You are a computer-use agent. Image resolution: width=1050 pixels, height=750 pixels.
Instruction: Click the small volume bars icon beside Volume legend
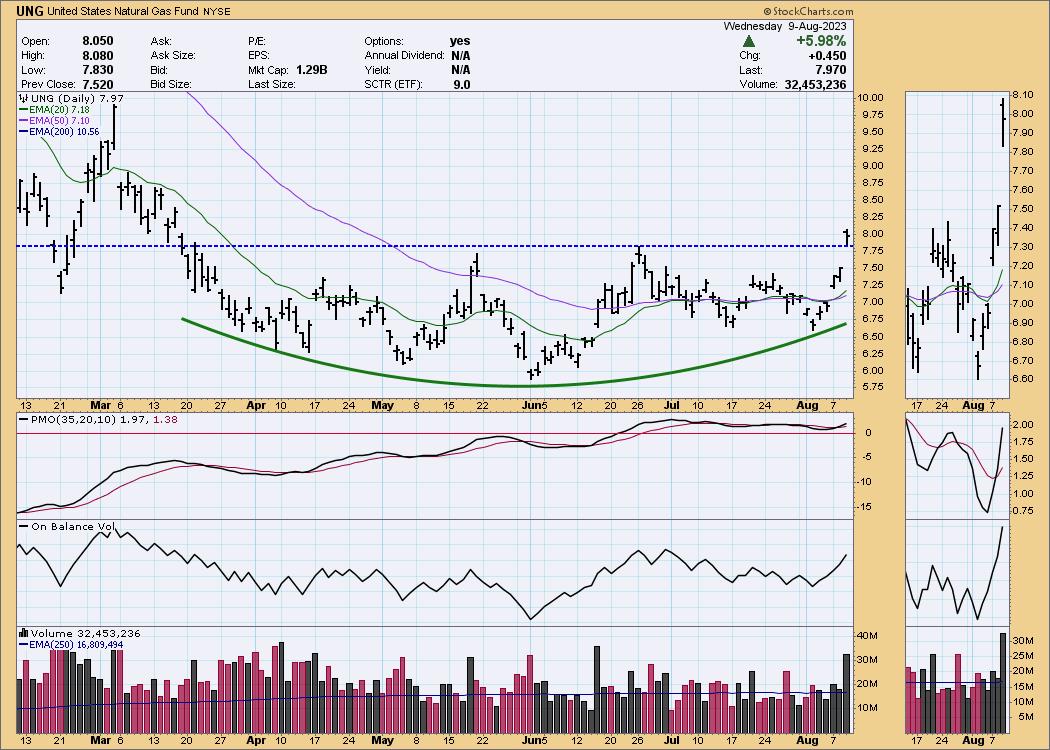(23, 633)
